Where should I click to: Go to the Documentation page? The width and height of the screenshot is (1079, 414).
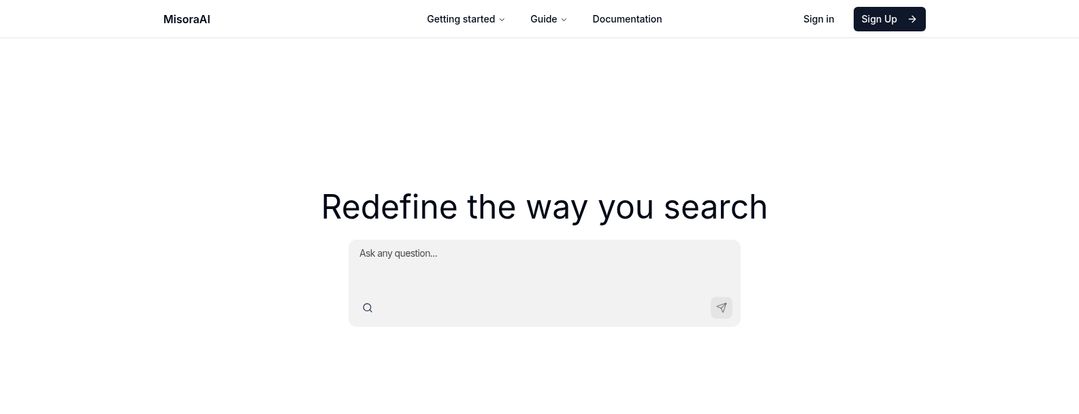point(627,19)
